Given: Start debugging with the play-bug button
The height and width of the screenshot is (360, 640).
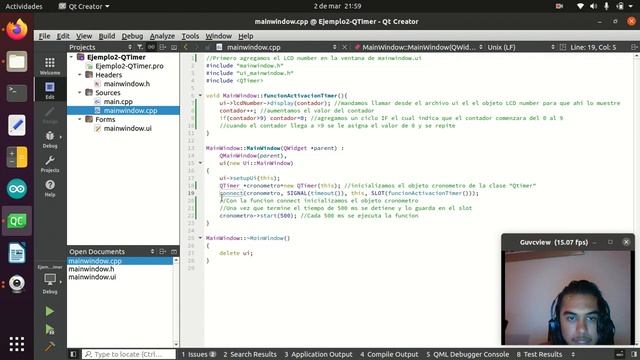Looking at the screenshot, I should 50,329.
